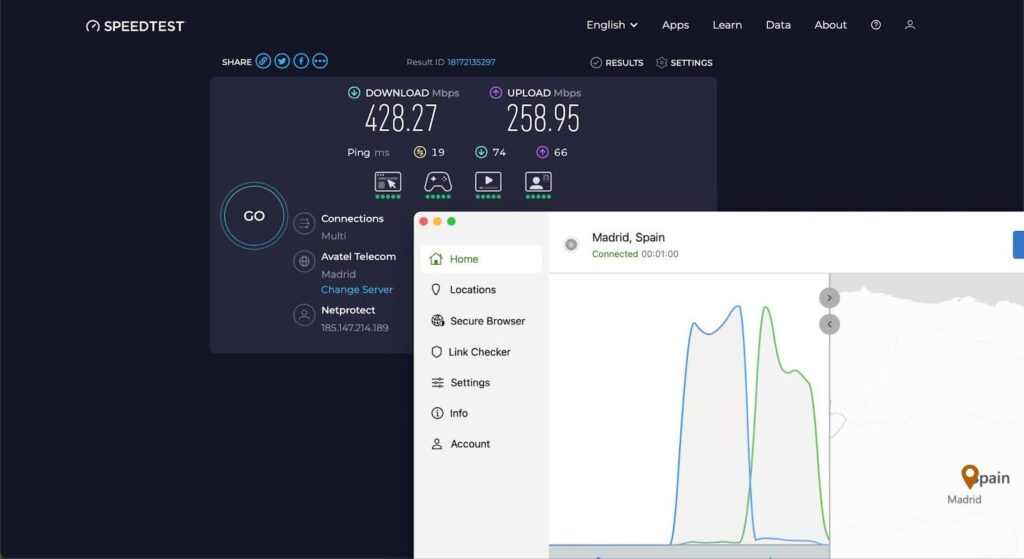
Task: Click the Madrid map pin
Action: [969, 476]
